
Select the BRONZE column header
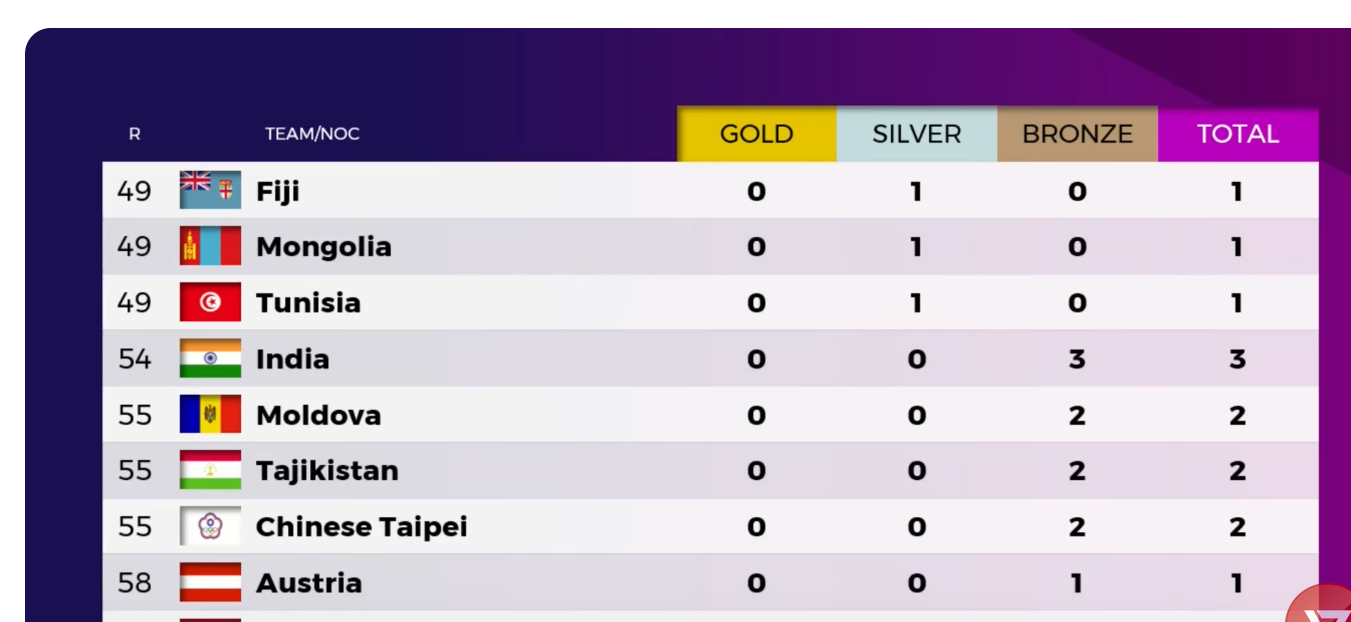tap(1077, 134)
